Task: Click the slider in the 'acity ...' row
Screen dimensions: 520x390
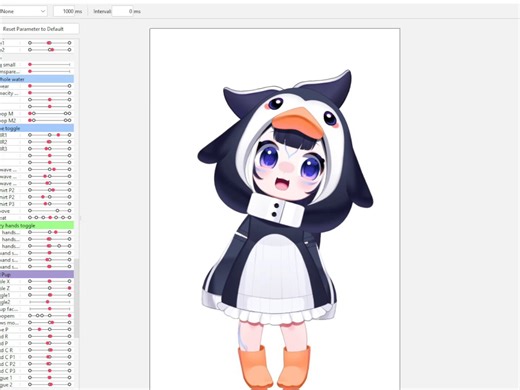Action: coord(50,93)
